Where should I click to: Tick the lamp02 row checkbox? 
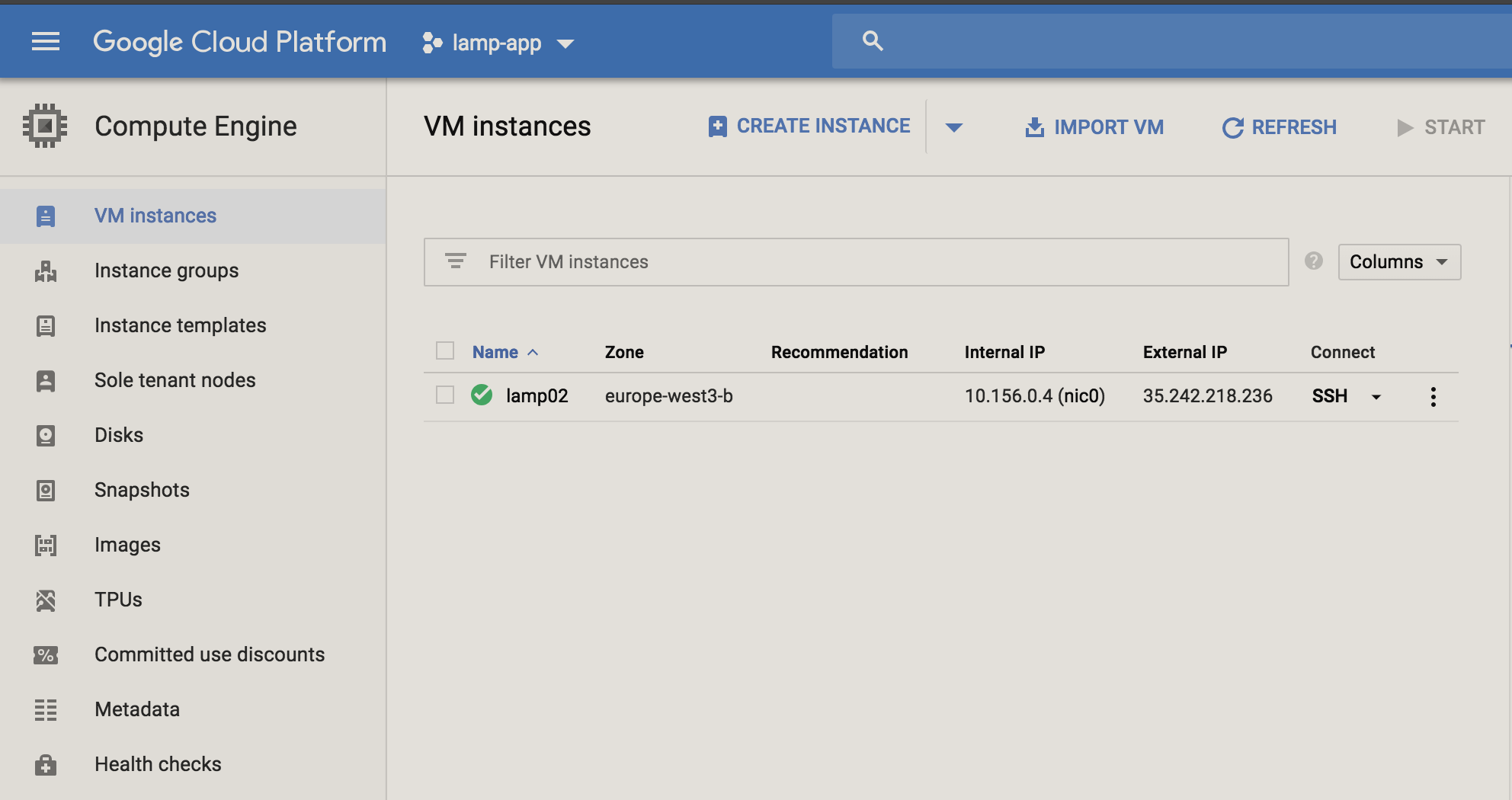tap(445, 395)
